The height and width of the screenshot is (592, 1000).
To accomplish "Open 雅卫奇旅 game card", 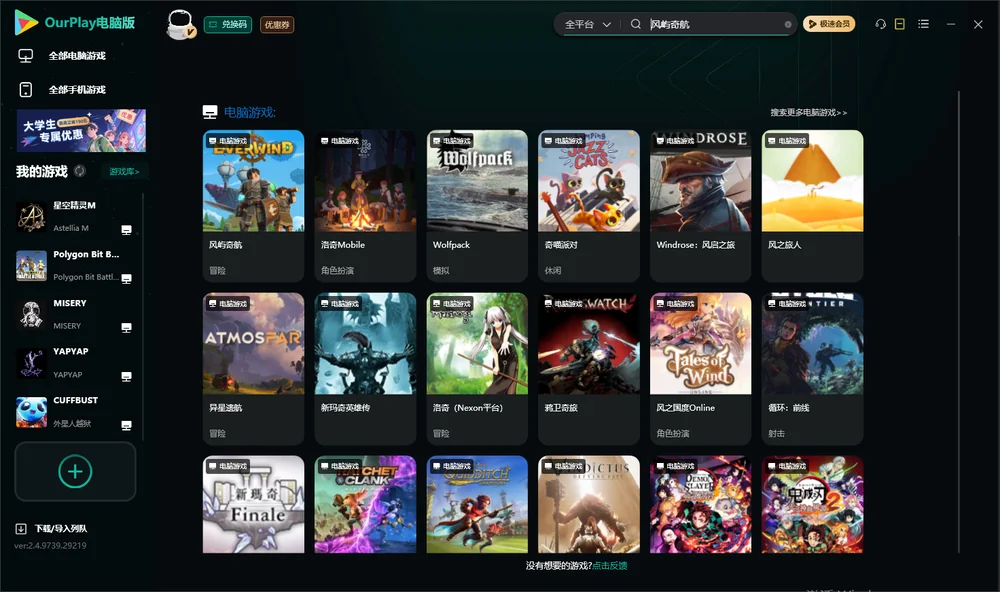I will click(x=589, y=369).
